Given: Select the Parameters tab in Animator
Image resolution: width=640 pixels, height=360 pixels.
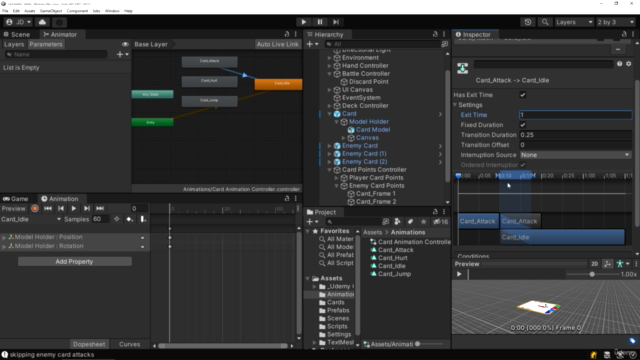Looking at the screenshot, I should point(46,44).
